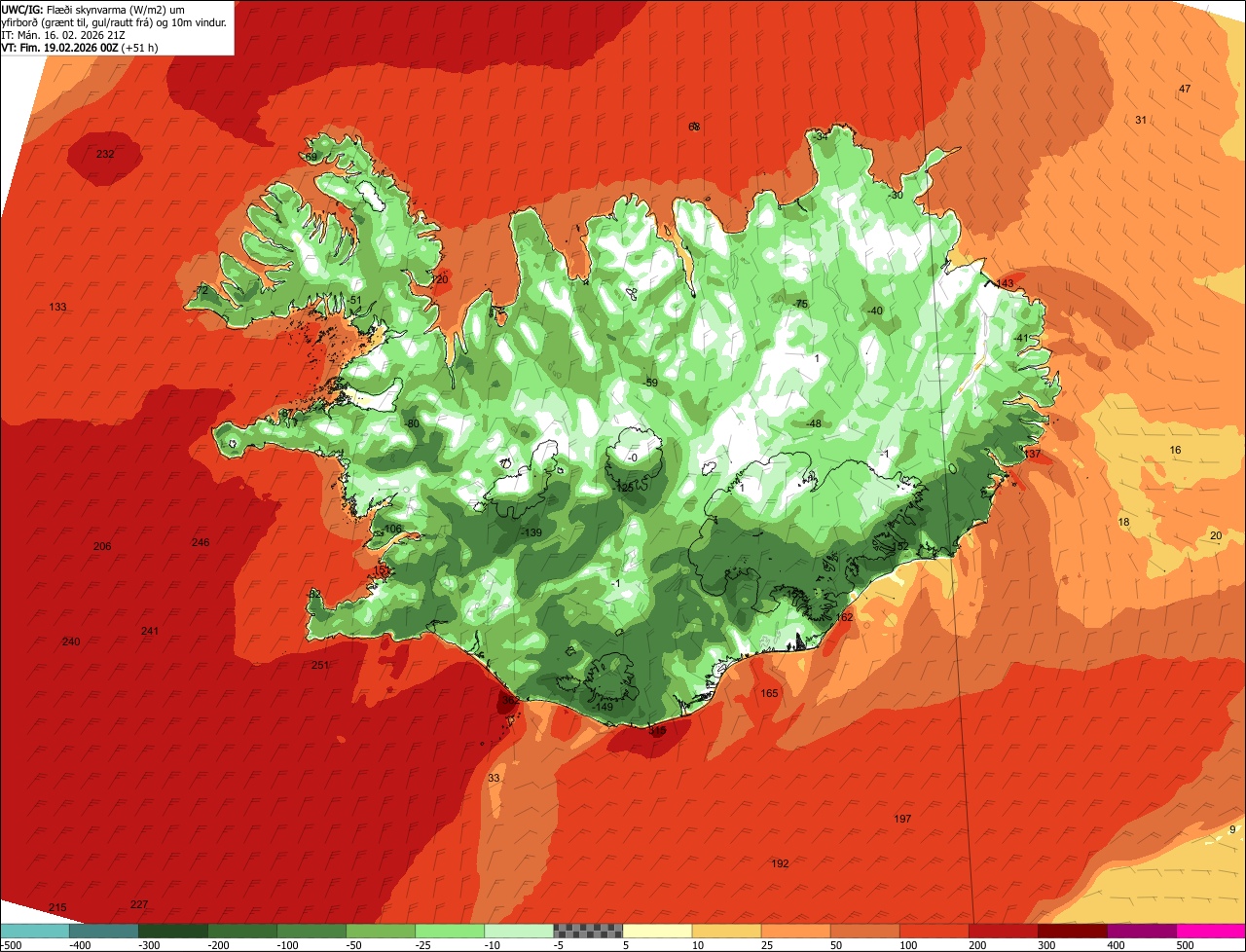Click the flux value 165 on the map
The image size is (1246, 952).
[x=770, y=694]
